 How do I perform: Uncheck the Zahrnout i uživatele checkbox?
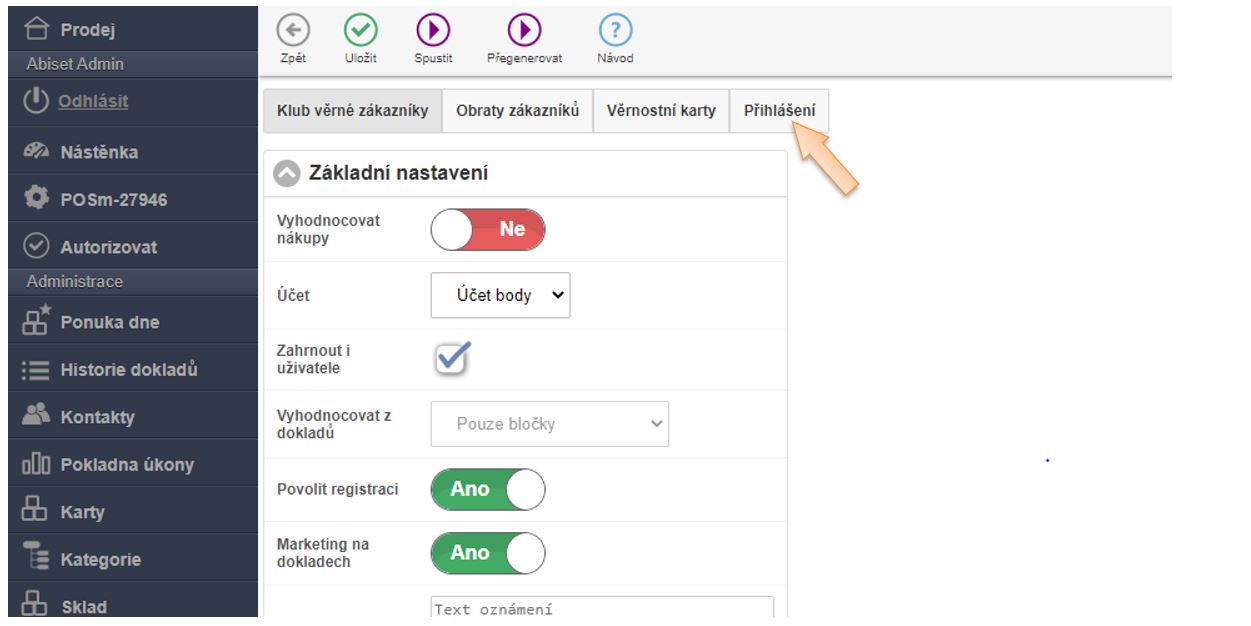click(453, 359)
